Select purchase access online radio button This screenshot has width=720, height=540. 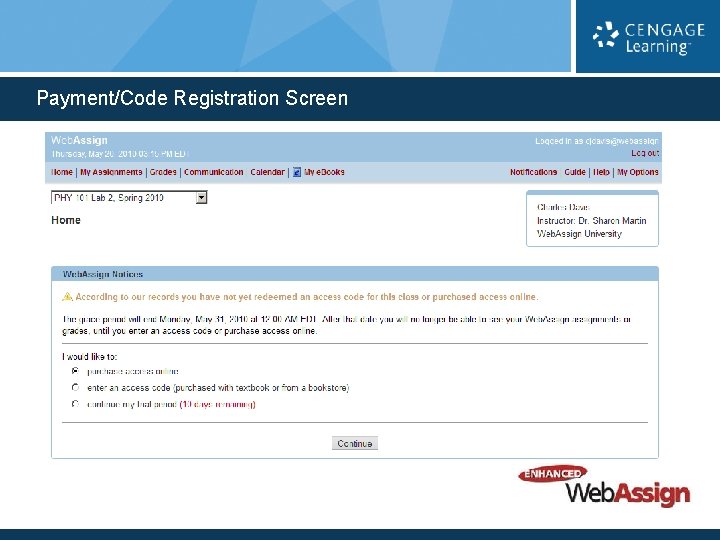(75, 371)
